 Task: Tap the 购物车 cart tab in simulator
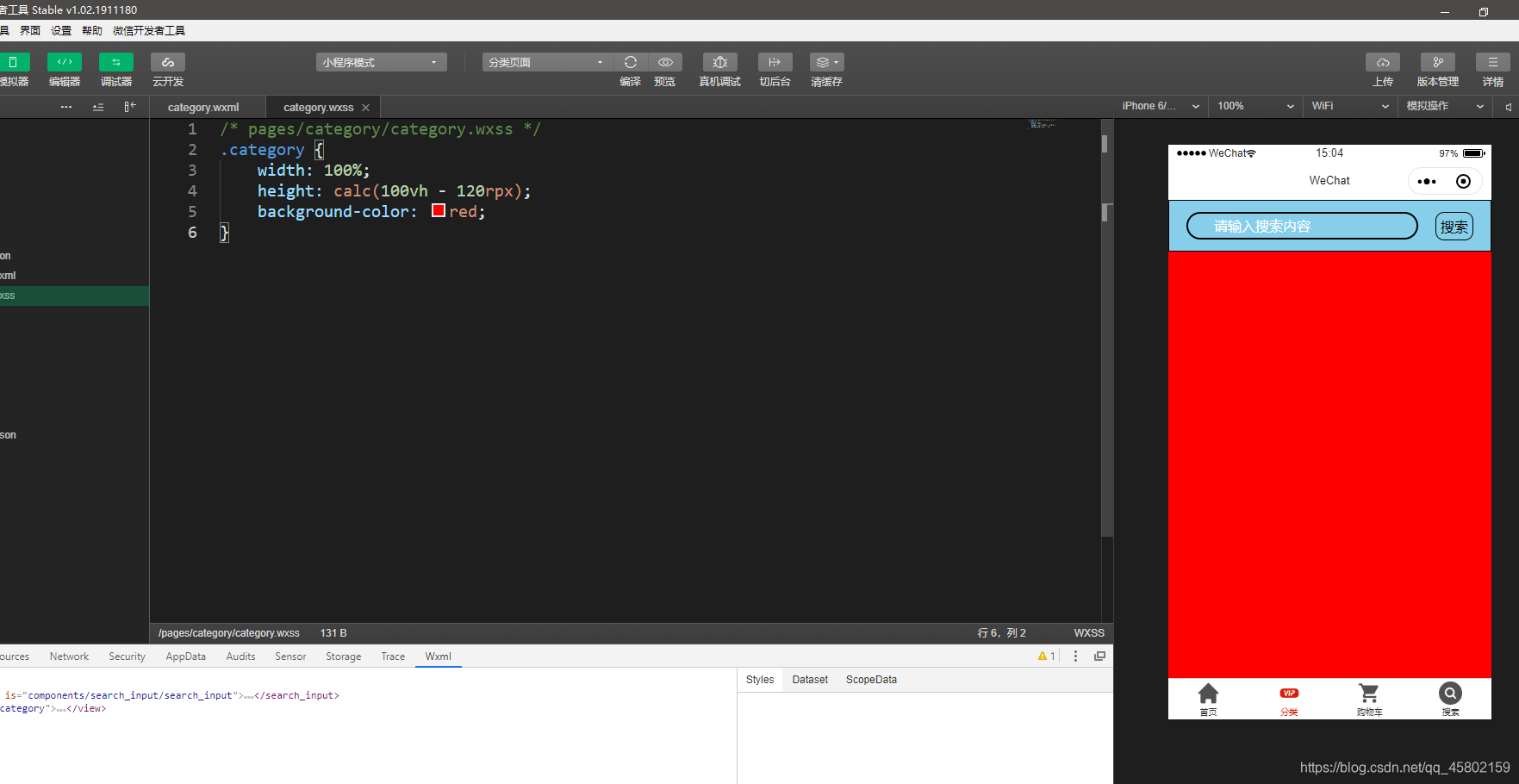[x=1369, y=700]
